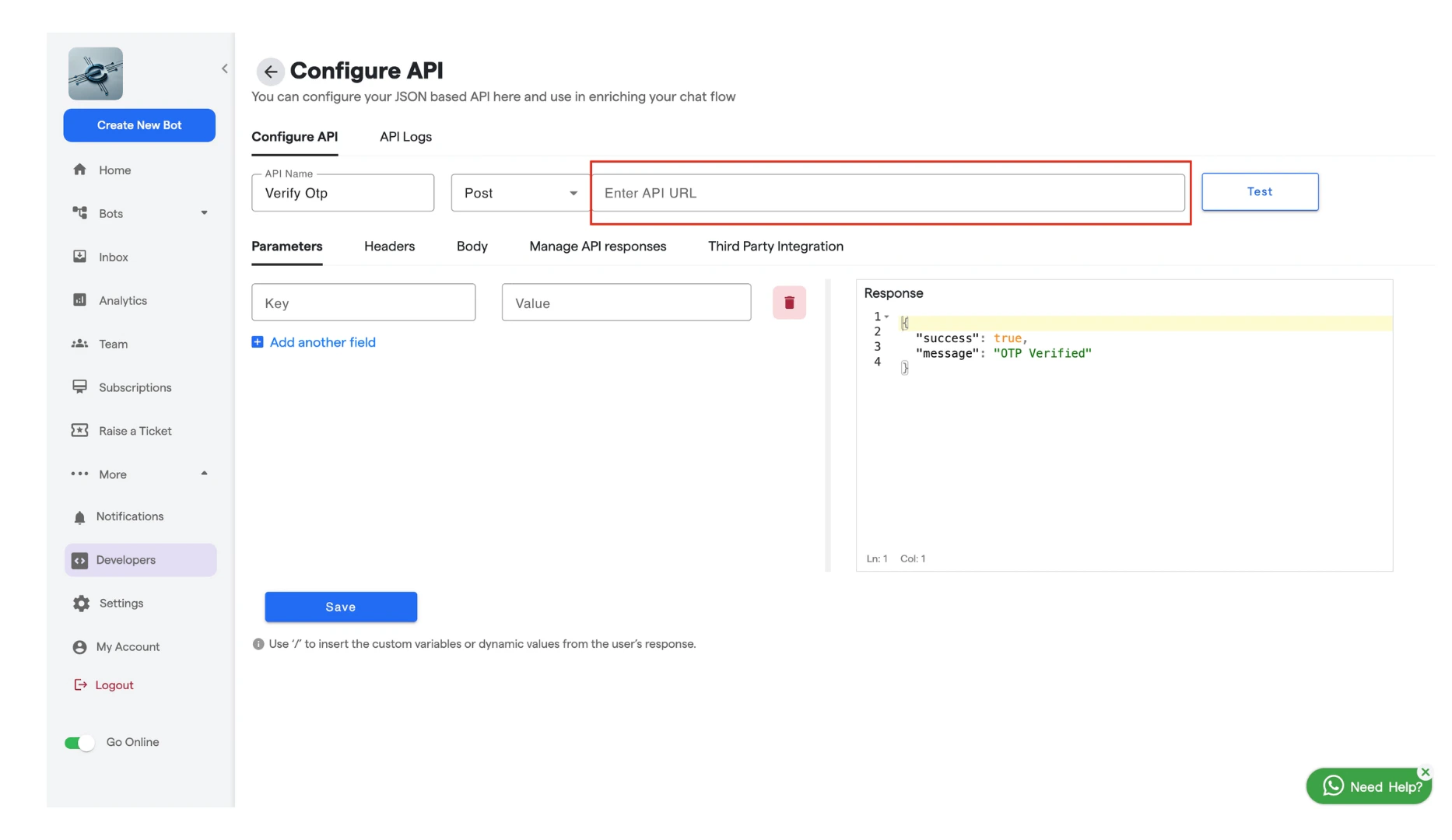Close the Need Help widget
Image resolution: width=1452 pixels, height=840 pixels.
coord(1425,772)
